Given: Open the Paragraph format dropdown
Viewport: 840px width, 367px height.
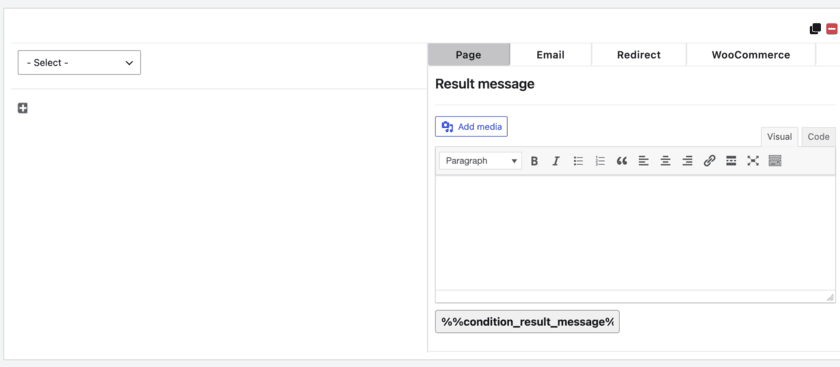Looking at the screenshot, I should point(481,161).
